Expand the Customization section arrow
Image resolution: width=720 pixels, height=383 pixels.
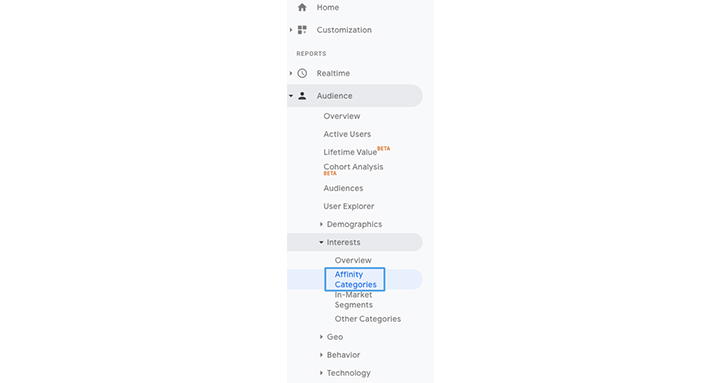pos(291,30)
